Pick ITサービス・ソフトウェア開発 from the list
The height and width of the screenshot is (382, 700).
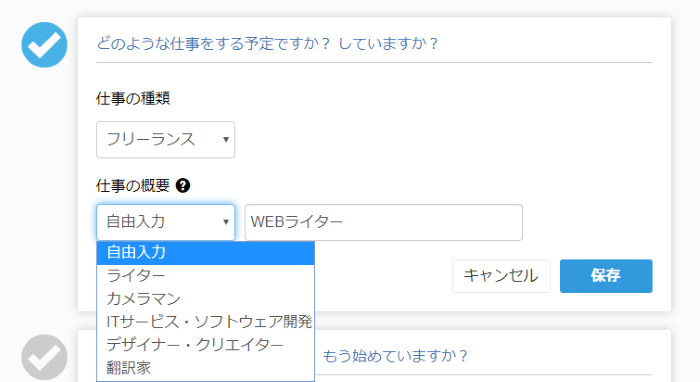click(x=205, y=321)
